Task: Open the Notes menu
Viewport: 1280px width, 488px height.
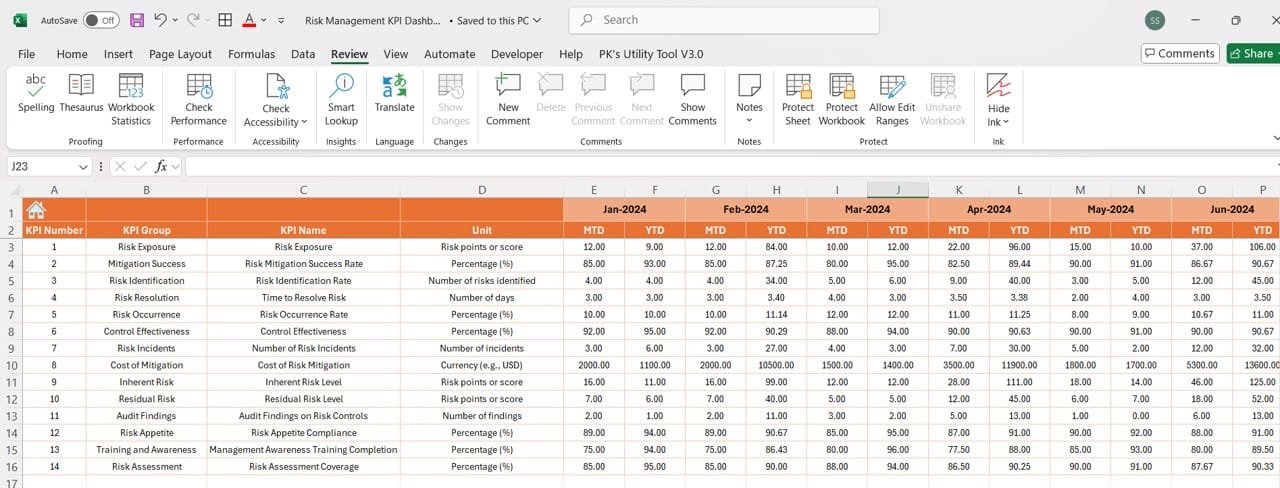Action: click(x=749, y=99)
